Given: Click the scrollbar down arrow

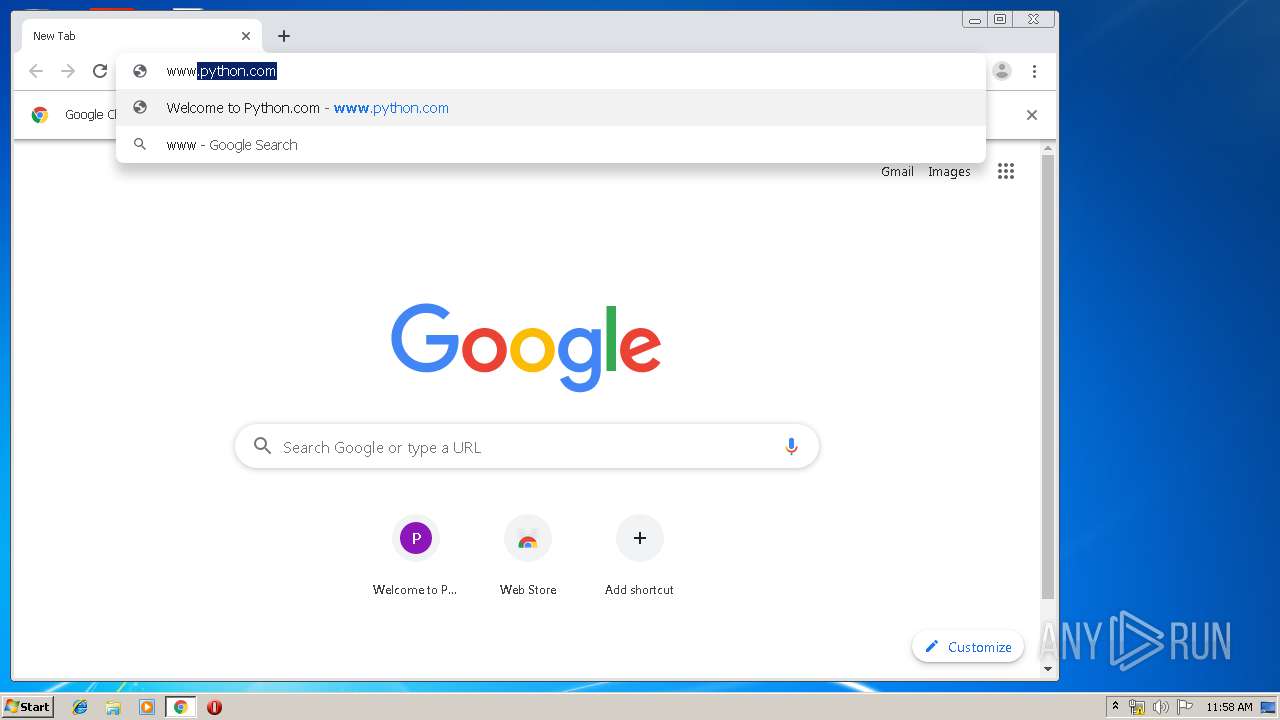Looking at the screenshot, I should coord(1048,669).
